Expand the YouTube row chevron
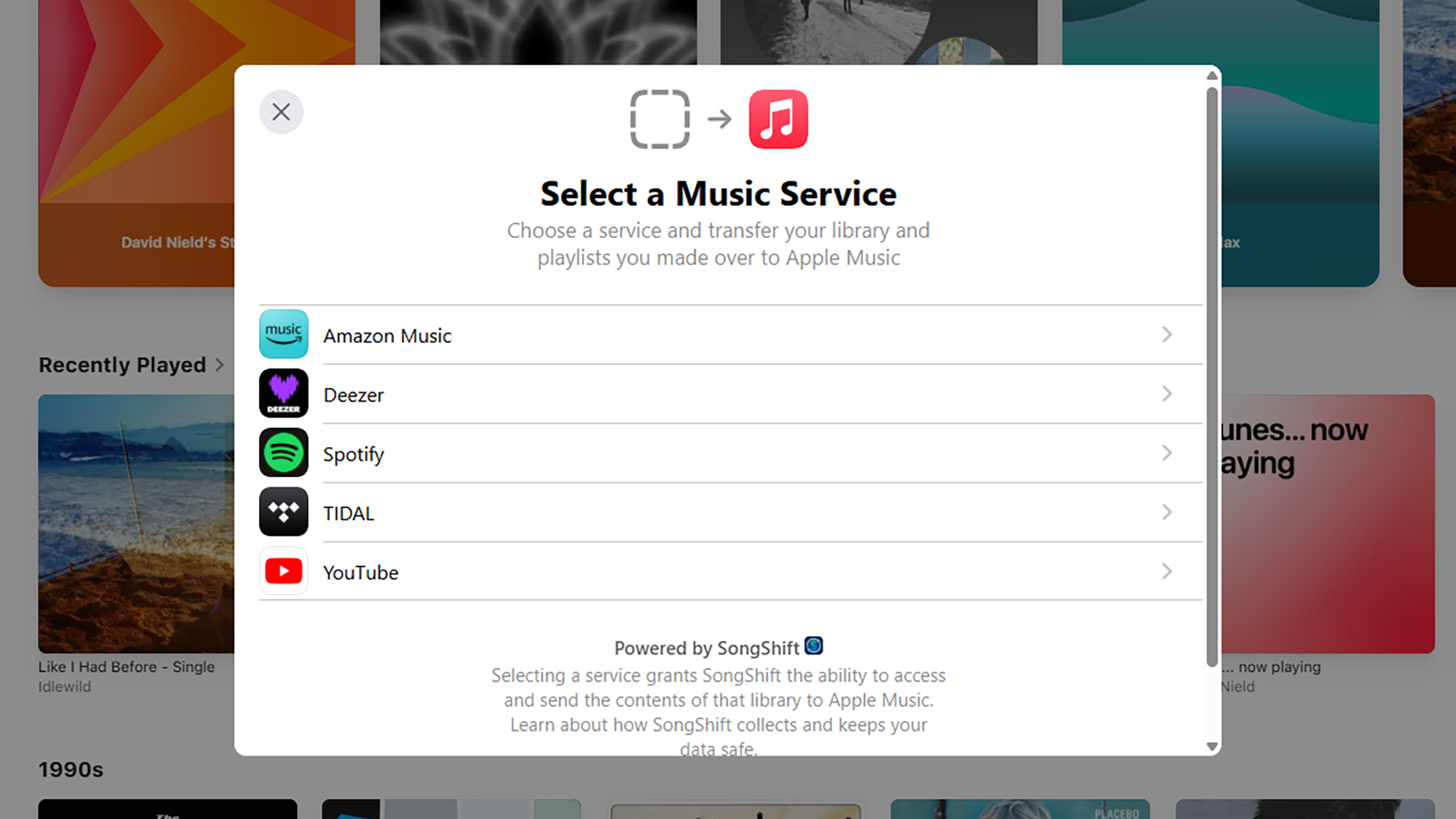Viewport: 1456px width, 819px height. tap(1166, 571)
